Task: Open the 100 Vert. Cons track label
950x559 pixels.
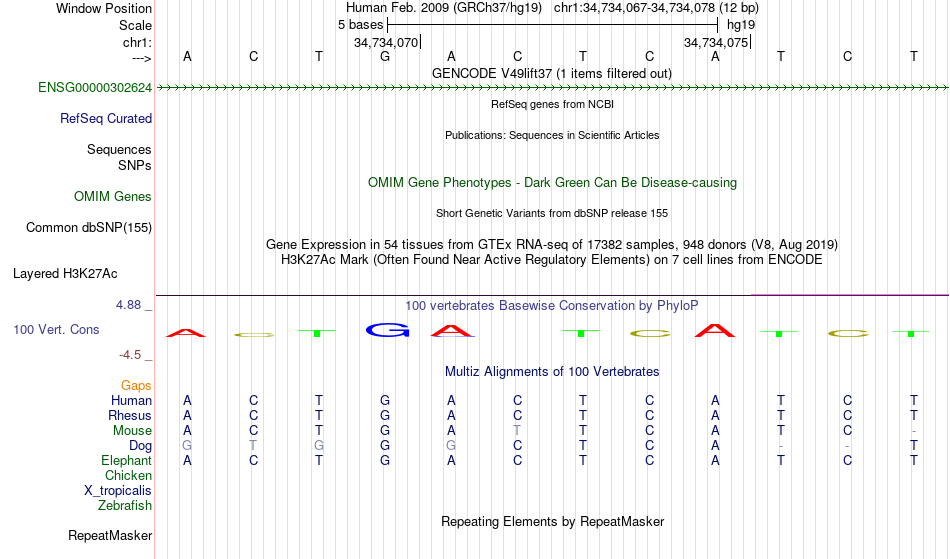Action: [x=56, y=329]
